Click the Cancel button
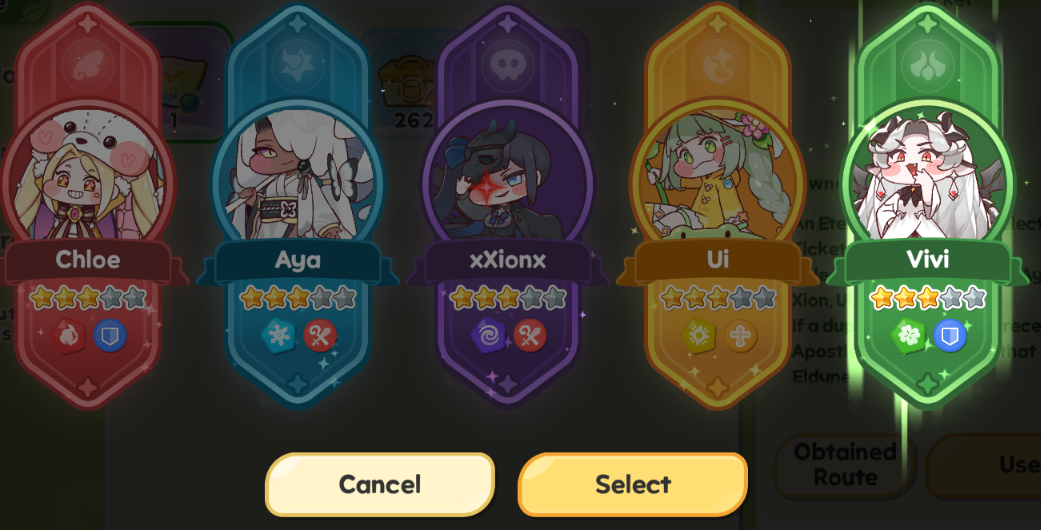 coord(380,484)
